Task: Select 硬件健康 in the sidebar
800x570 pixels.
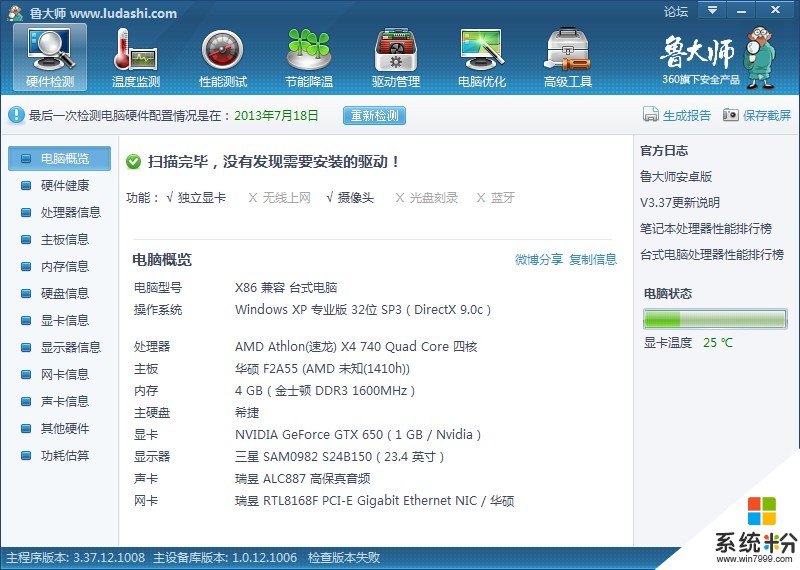Action: tap(64, 185)
